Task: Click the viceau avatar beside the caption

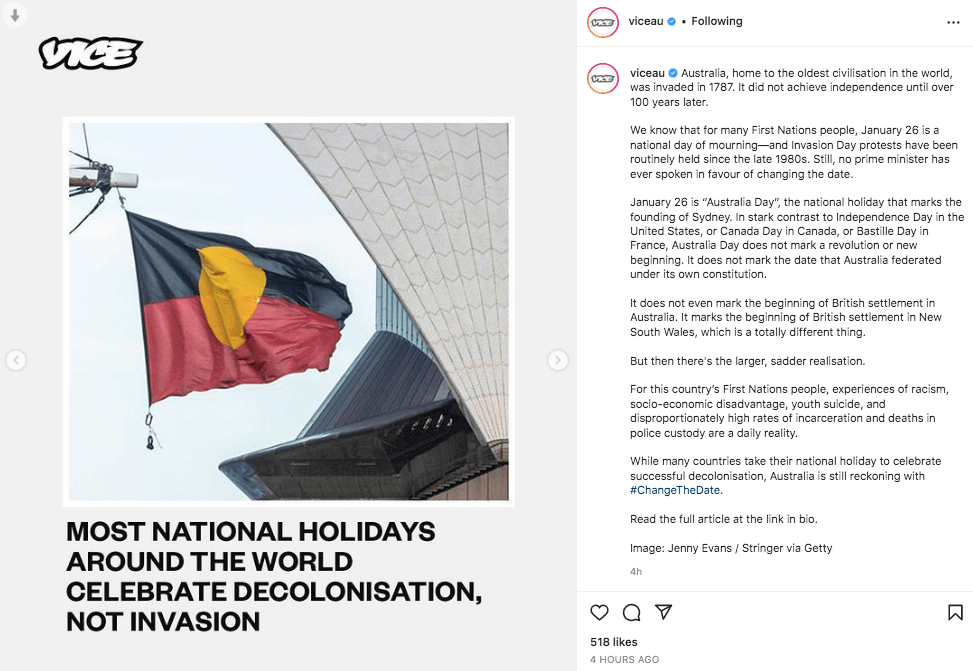Action: [x=603, y=78]
